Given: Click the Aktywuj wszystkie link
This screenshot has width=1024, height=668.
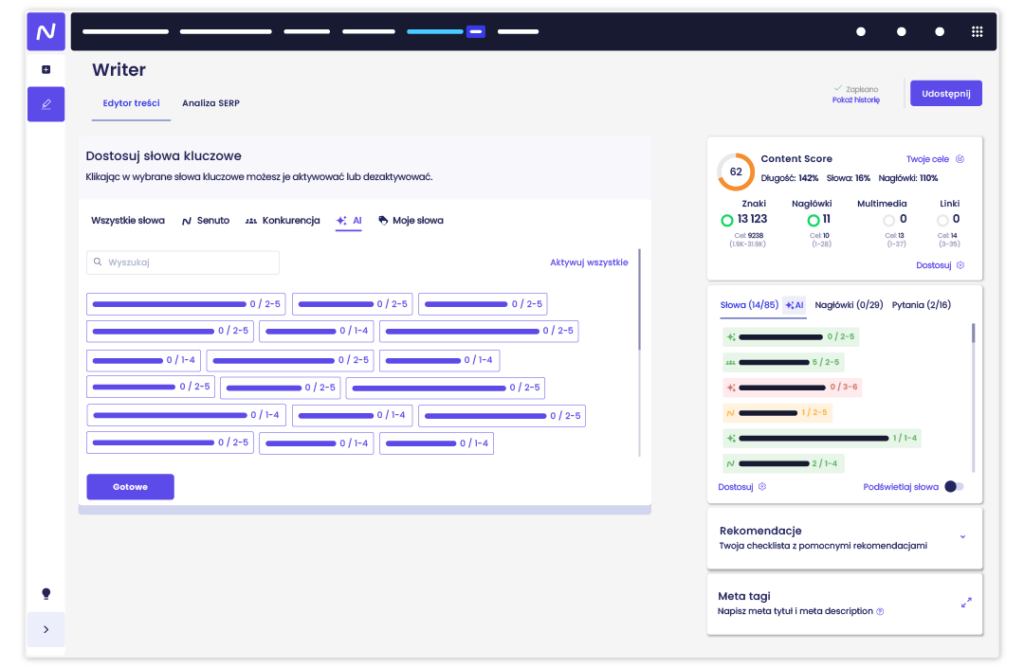Looking at the screenshot, I should (589, 262).
